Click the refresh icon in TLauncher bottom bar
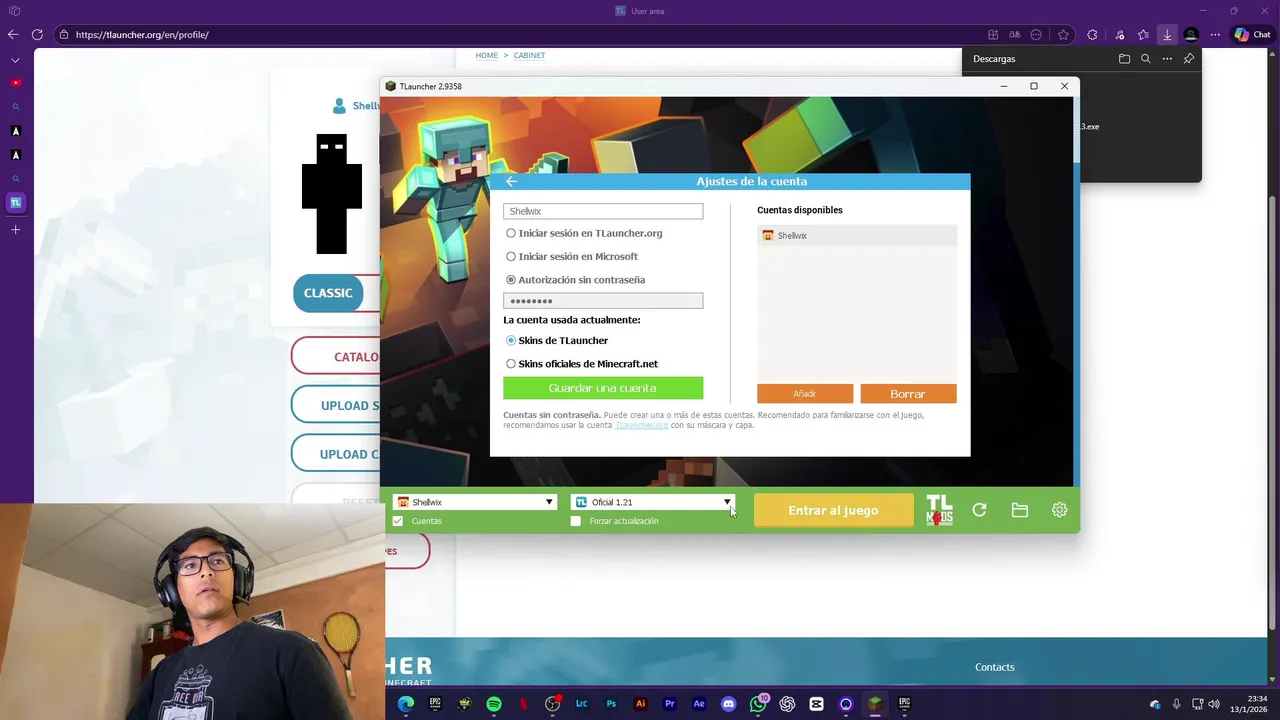Image resolution: width=1280 pixels, height=720 pixels. click(979, 510)
